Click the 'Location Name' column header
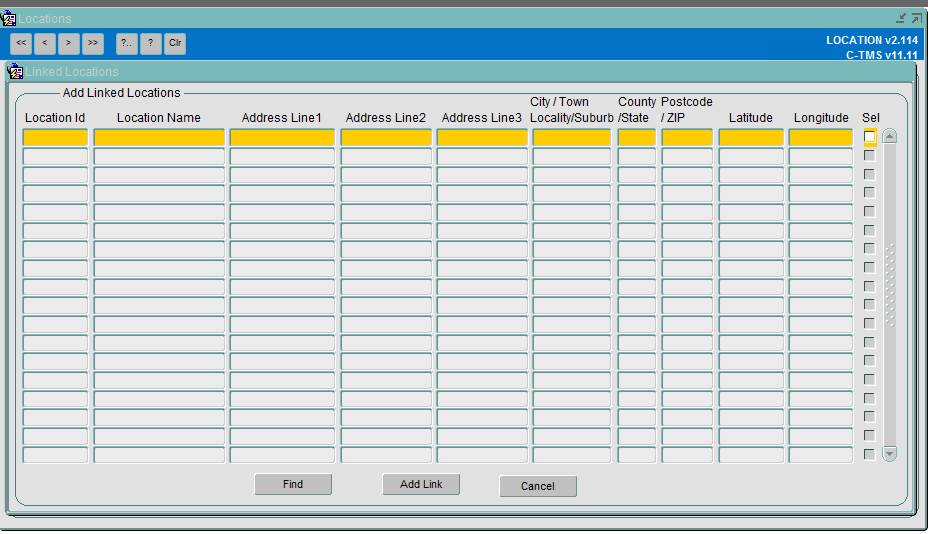This screenshot has width=928, height=534. coord(159,118)
